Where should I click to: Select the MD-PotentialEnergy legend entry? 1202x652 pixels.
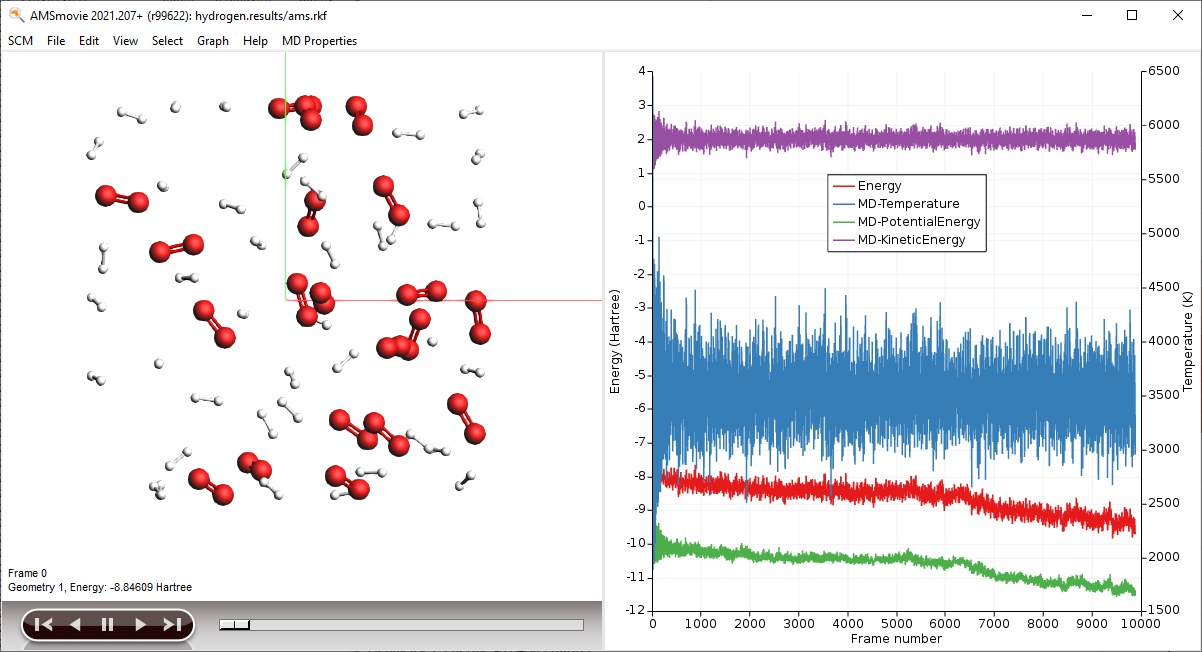(x=918, y=222)
